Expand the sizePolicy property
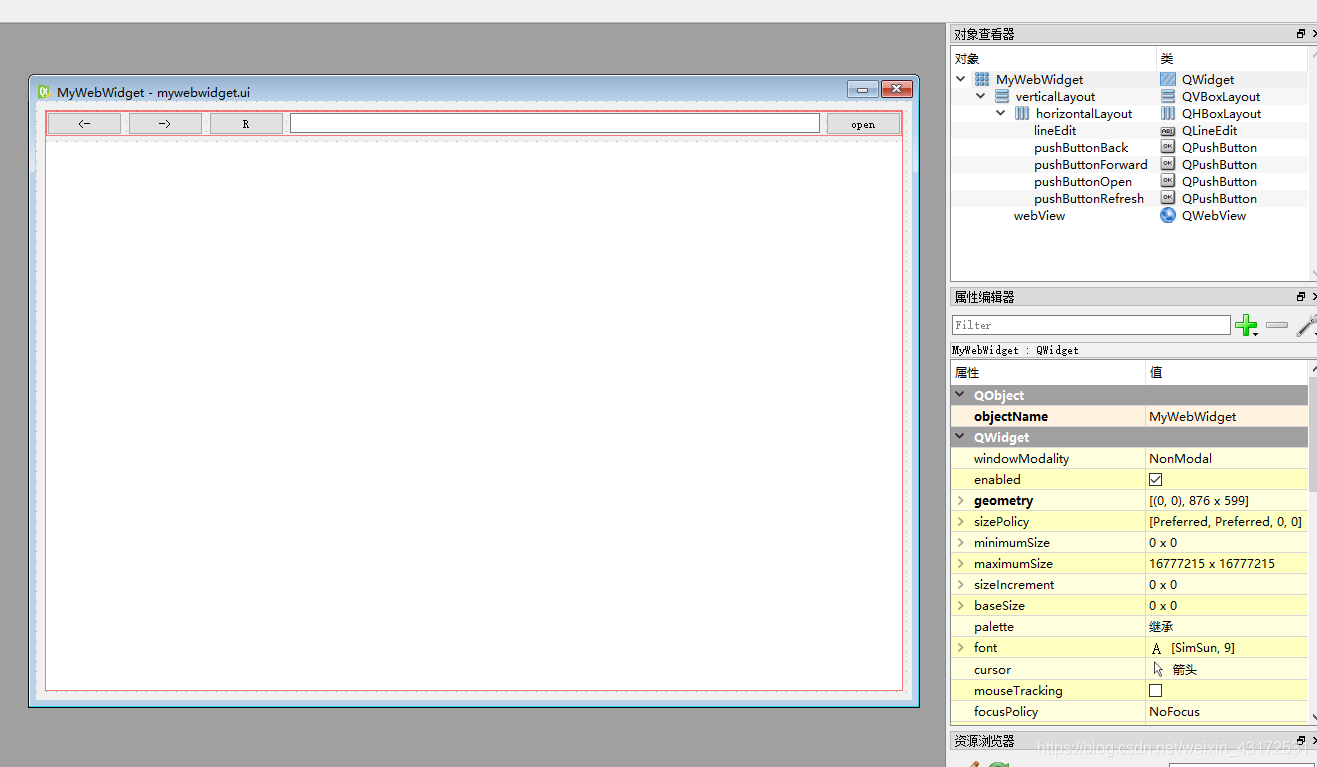Screen dimensions: 1317x767 (961, 522)
